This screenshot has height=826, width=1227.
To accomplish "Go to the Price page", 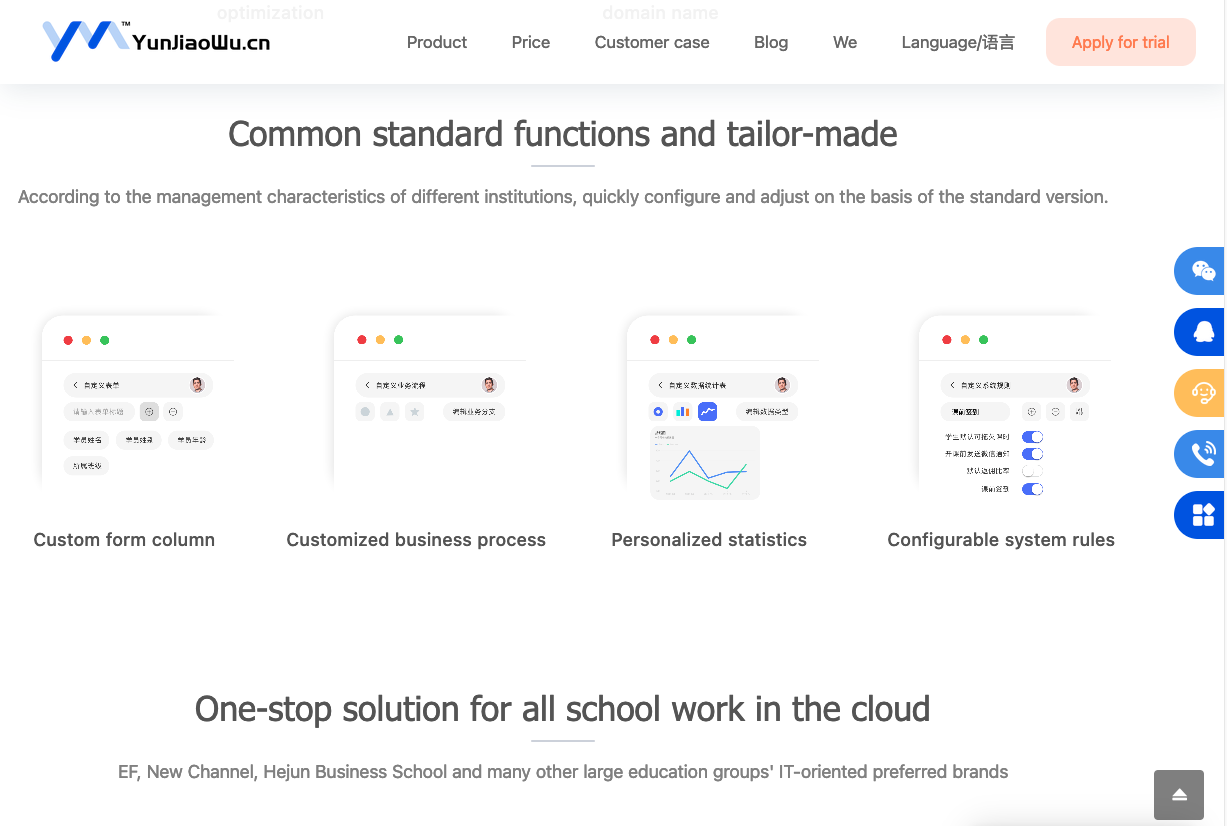I will pyautogui.click(x=530, y=42).
